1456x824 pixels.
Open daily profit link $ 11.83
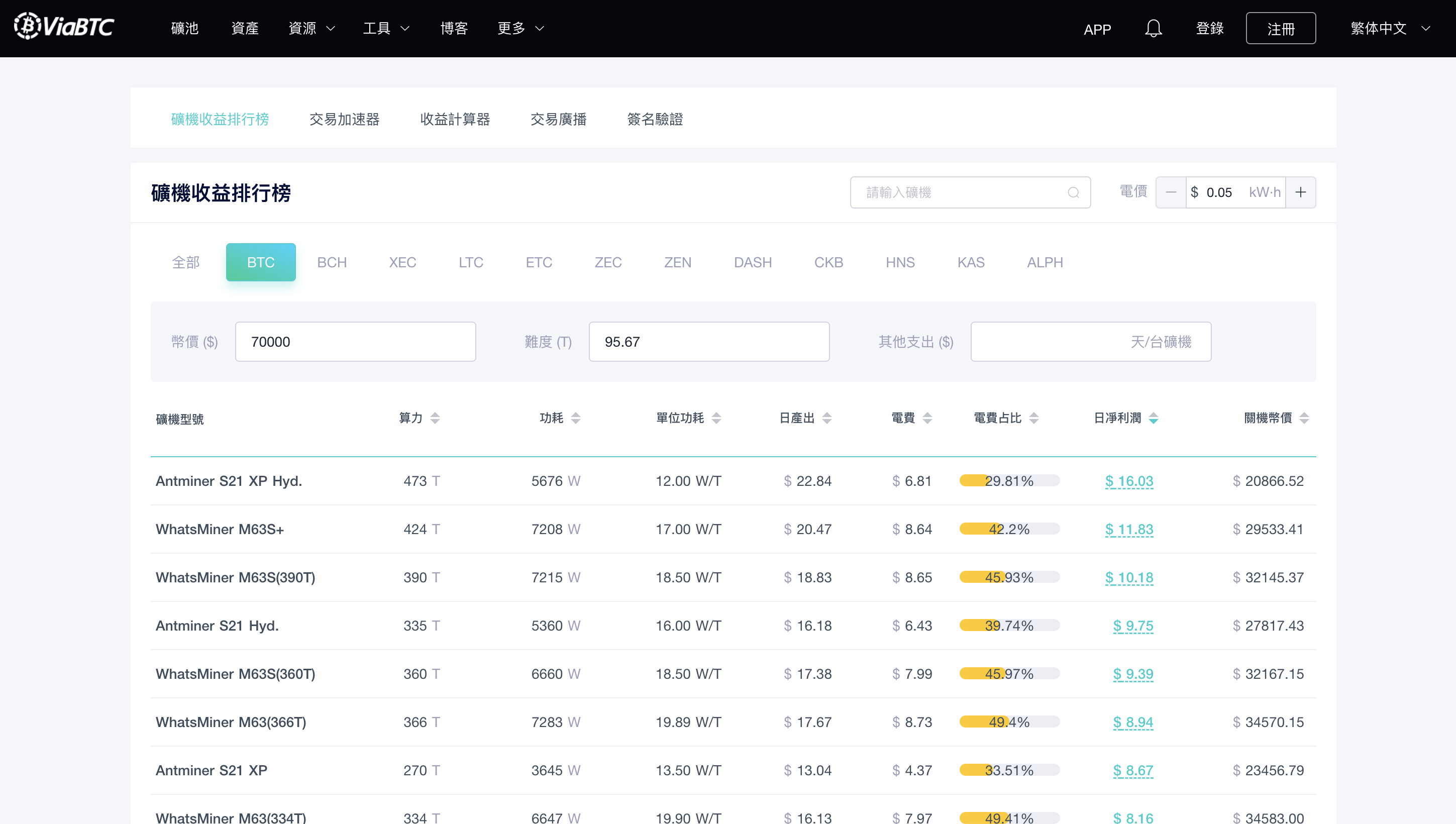1129,529
